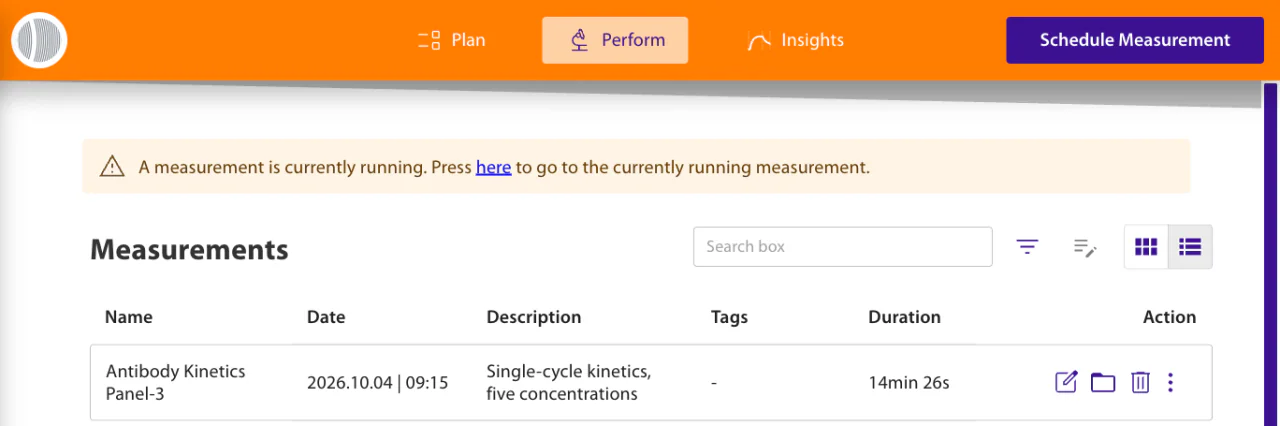The height and width of the screenshot is (426, 1280).
Task: Go to the Insights tab
Action: [795, 40]
